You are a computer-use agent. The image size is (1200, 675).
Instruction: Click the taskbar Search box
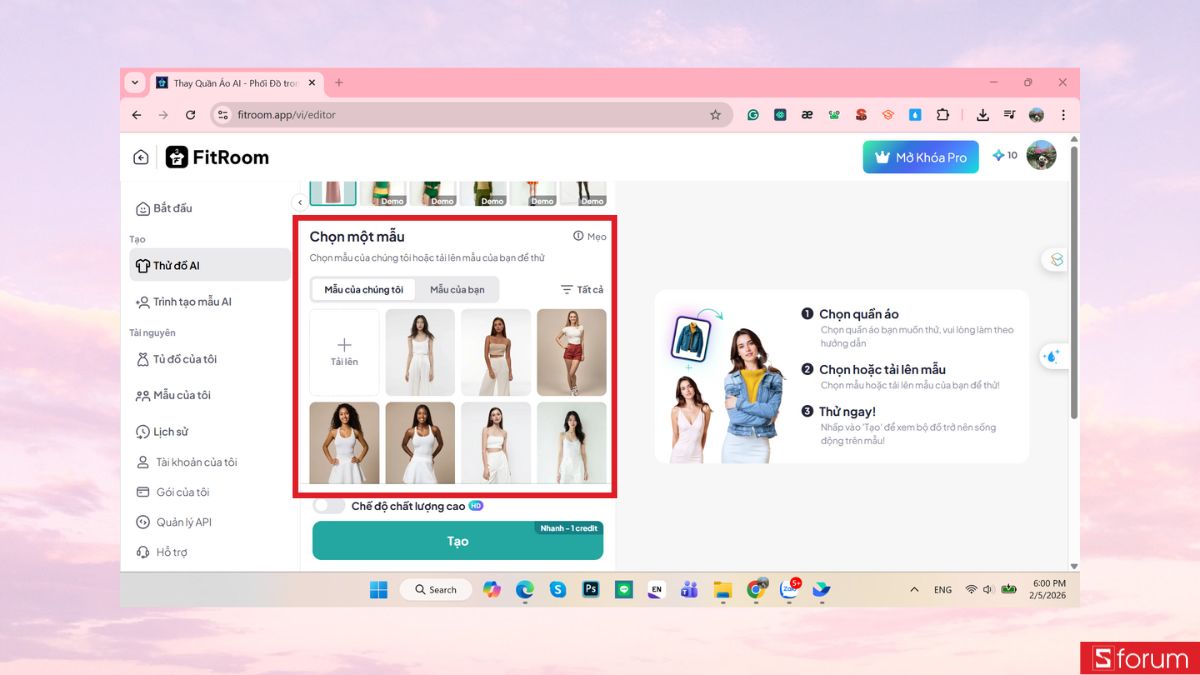(436, 590)
